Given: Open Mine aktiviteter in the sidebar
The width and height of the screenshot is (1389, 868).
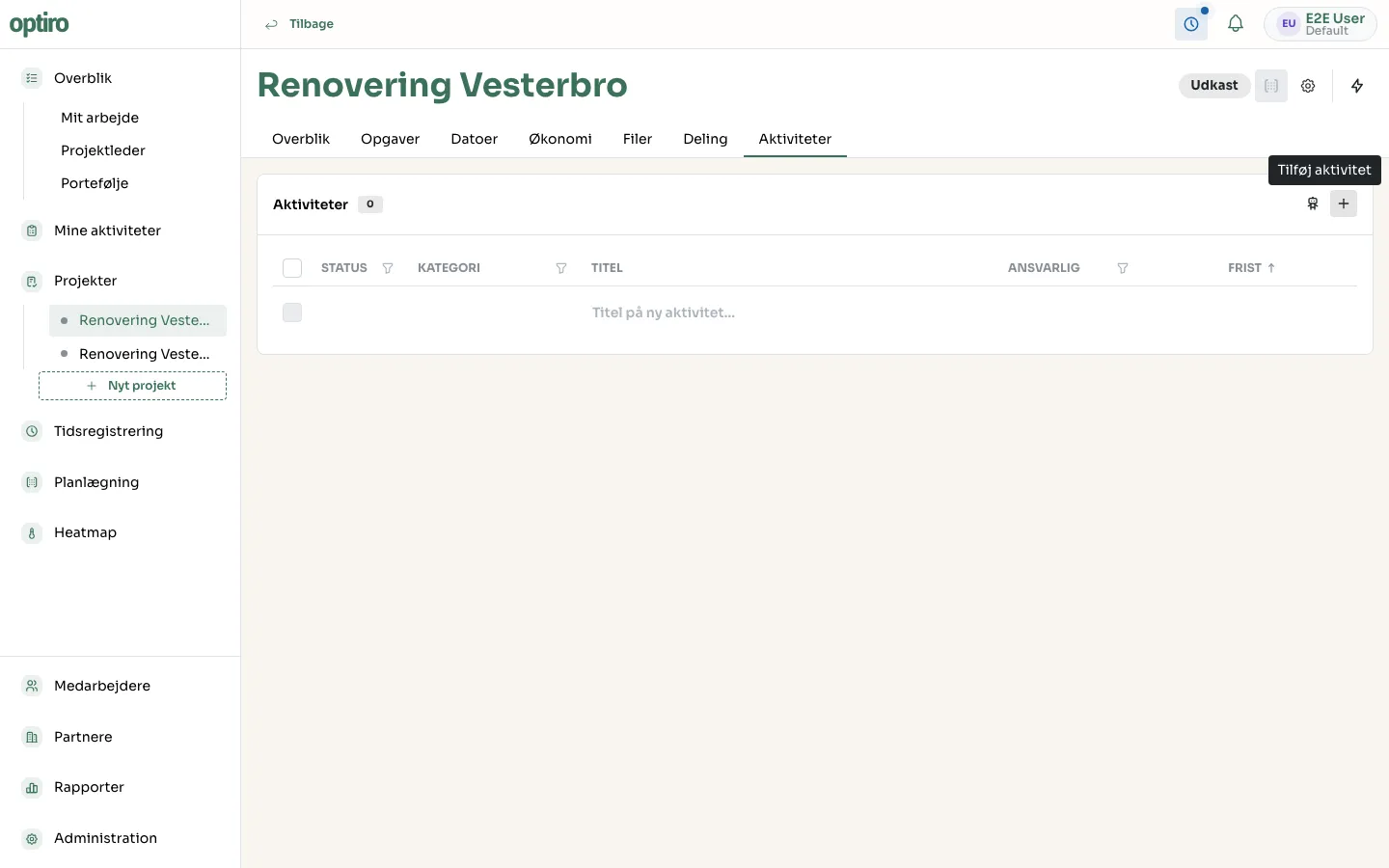Looking at the screenshot, I should pos(107,231).
